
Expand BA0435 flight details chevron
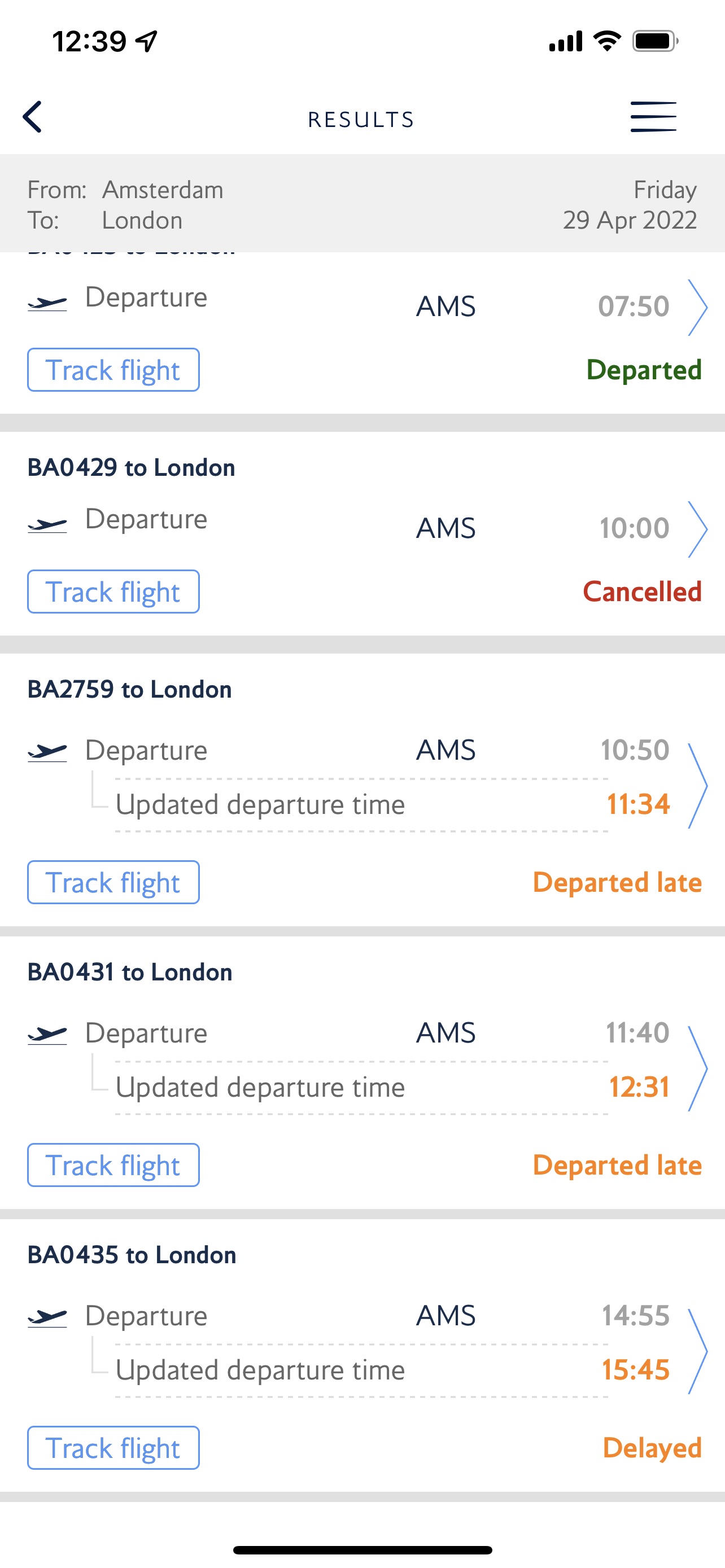click(x=696, y=1351)
